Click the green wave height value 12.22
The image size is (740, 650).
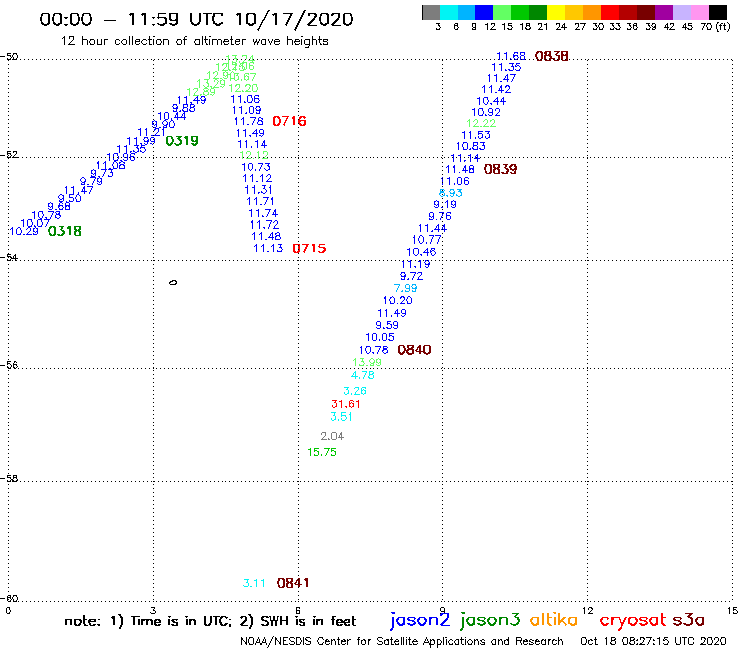pyautogui.click(x=481, y=123)
